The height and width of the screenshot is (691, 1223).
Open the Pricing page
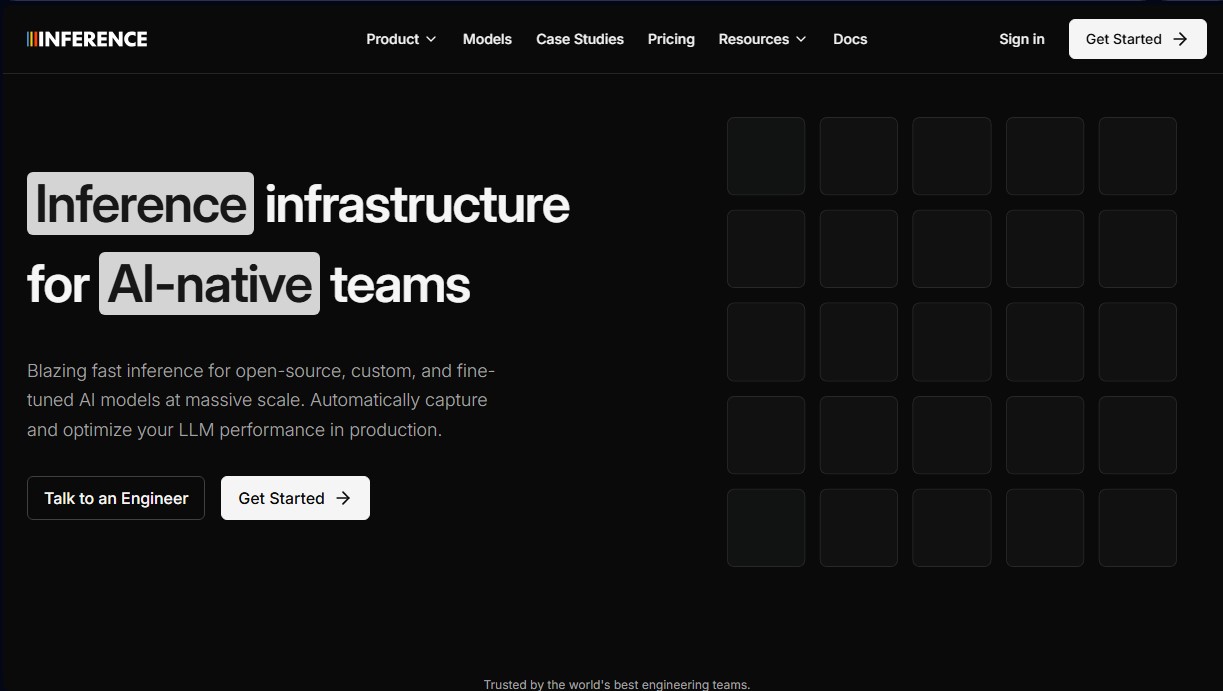tap(671, 39)
